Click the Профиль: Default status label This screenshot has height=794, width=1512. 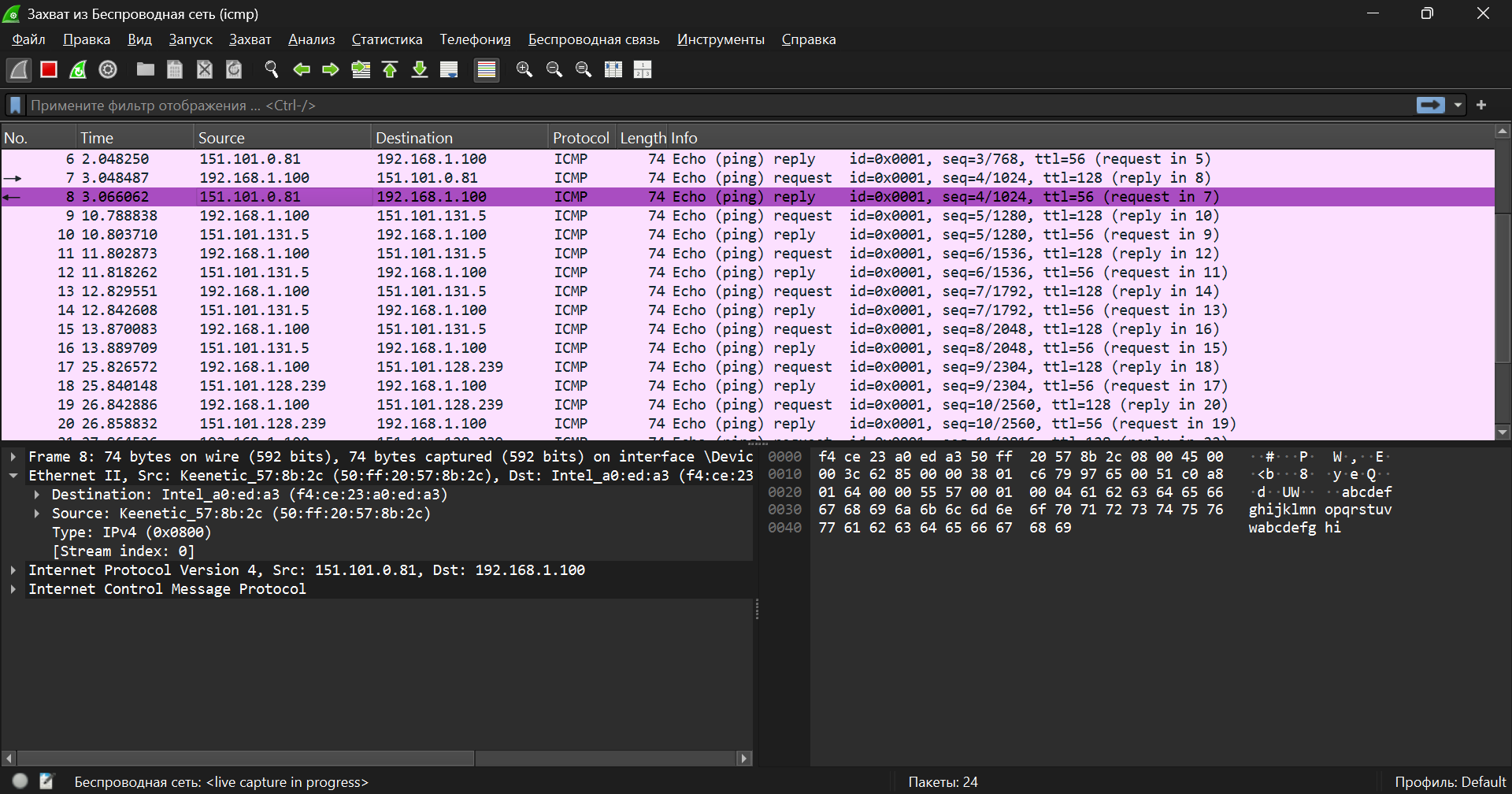[x=1449, y=782]
